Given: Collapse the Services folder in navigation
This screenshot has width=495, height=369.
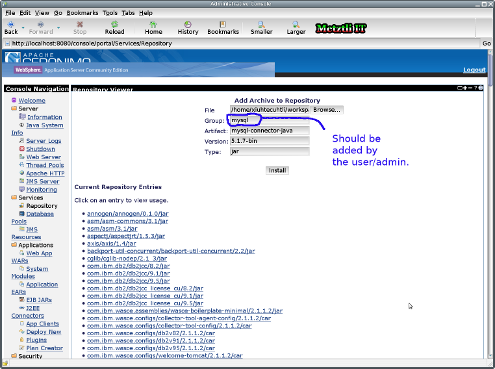Looking at the screenshot, I should [x=14, y=198].
